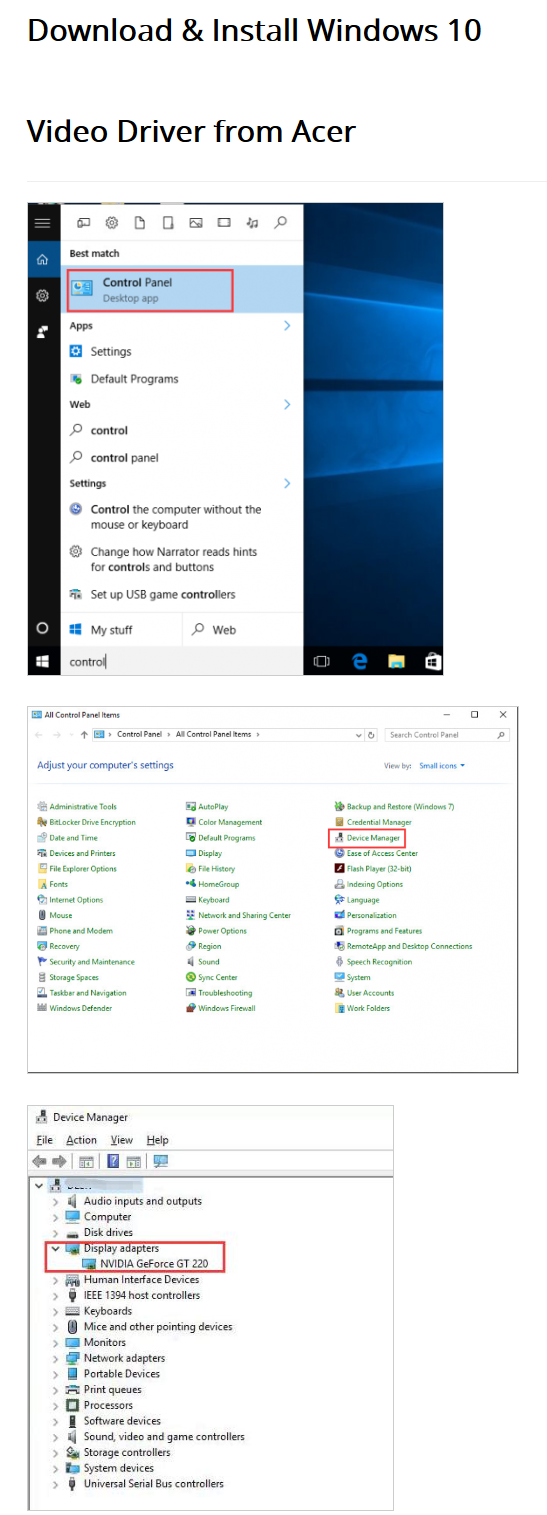Click the Cortana circle icon
The width and height of the screenshot is (547, 1515).
[x=42, y=629]
